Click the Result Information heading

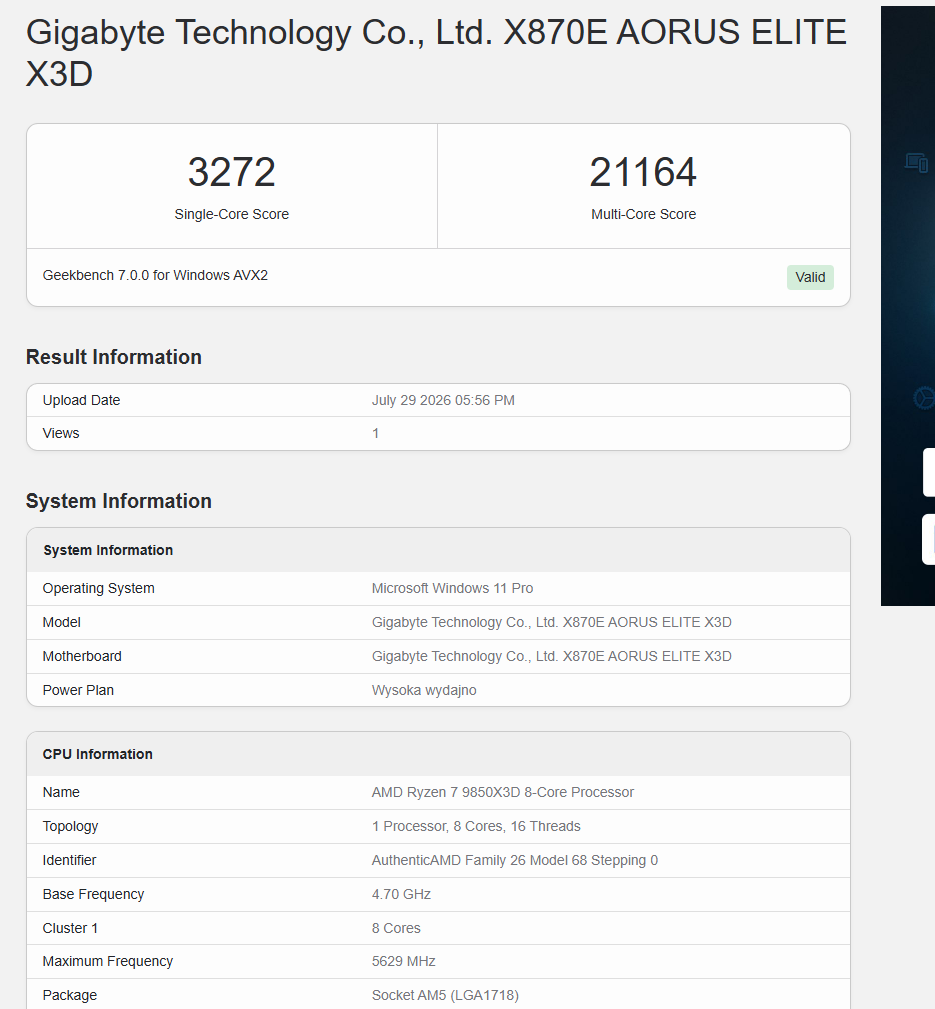point(114,357)
